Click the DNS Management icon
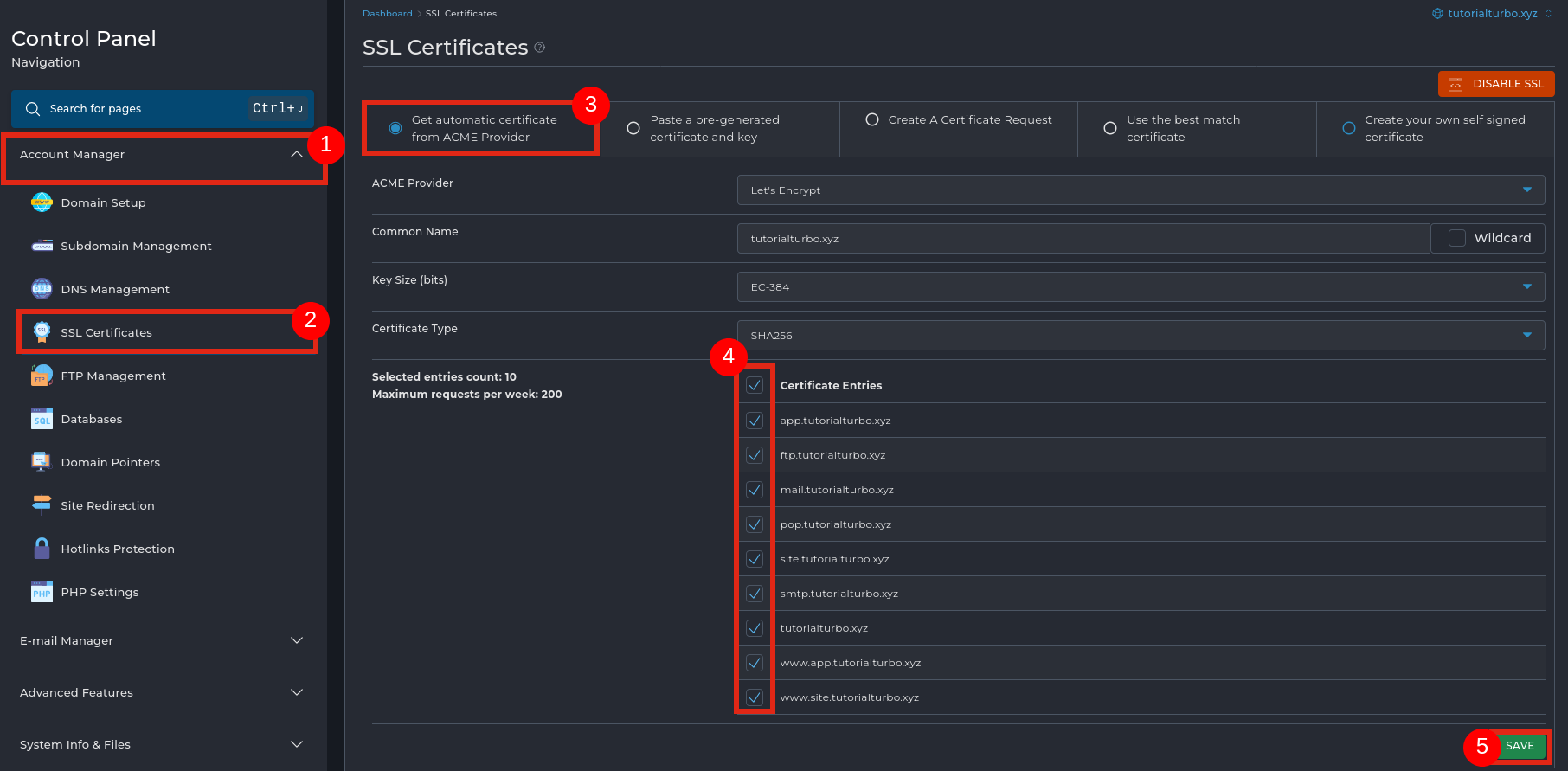This screenshot has width=1568, height=771. point(42,289)
